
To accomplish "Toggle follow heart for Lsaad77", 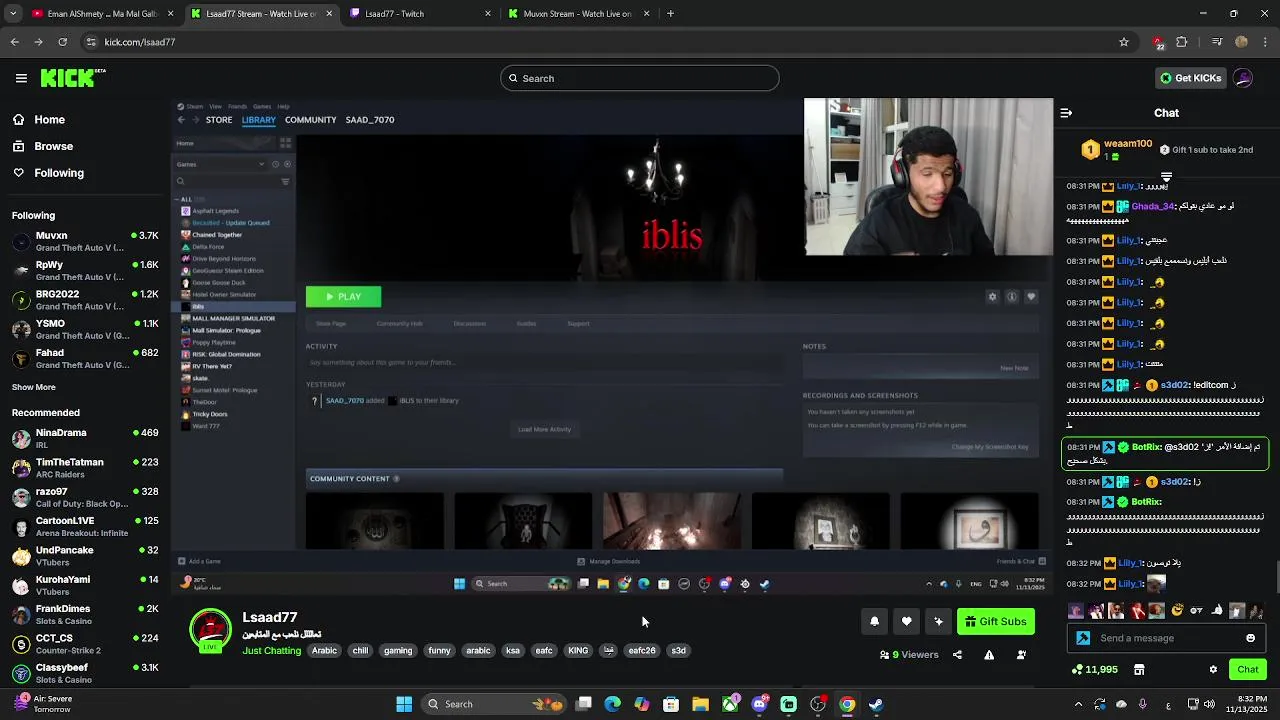I will pos(906,622).
